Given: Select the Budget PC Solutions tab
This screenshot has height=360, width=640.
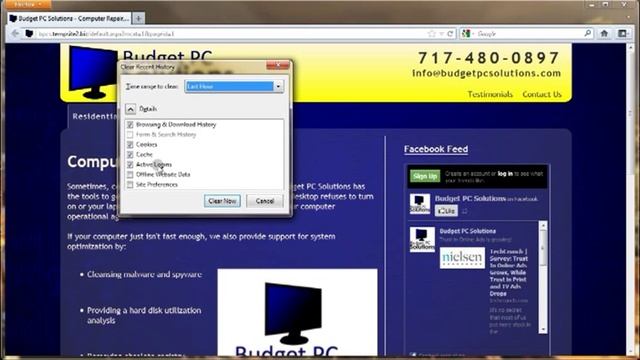Looking at the screenshot, I should click(69, 18).
